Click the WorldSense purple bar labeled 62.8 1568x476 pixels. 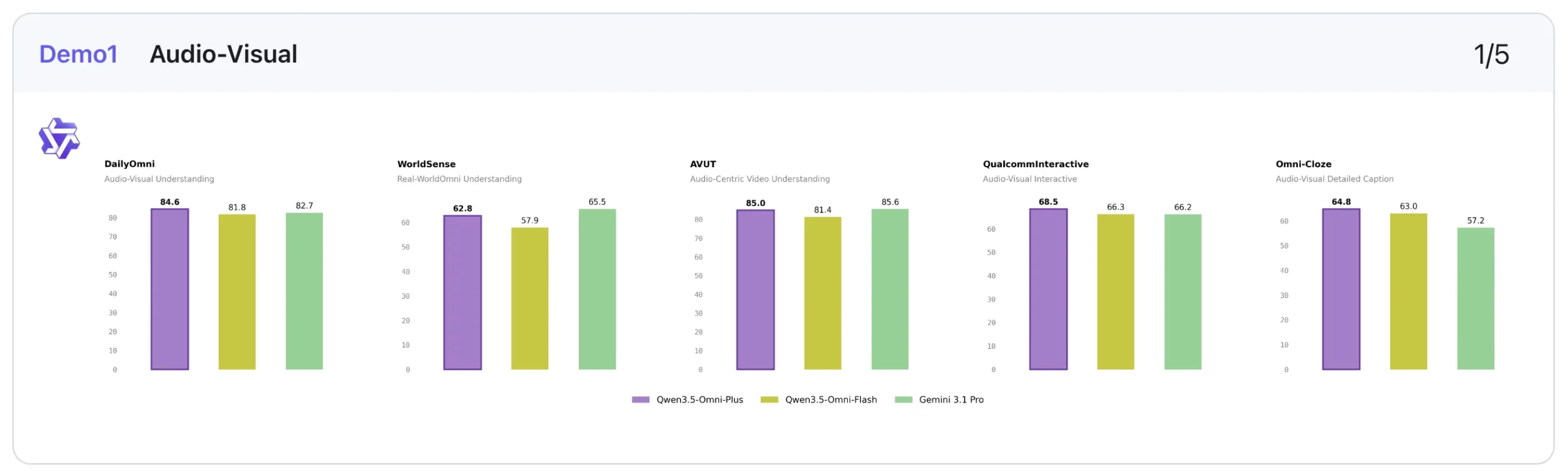(x=462, y=292)
